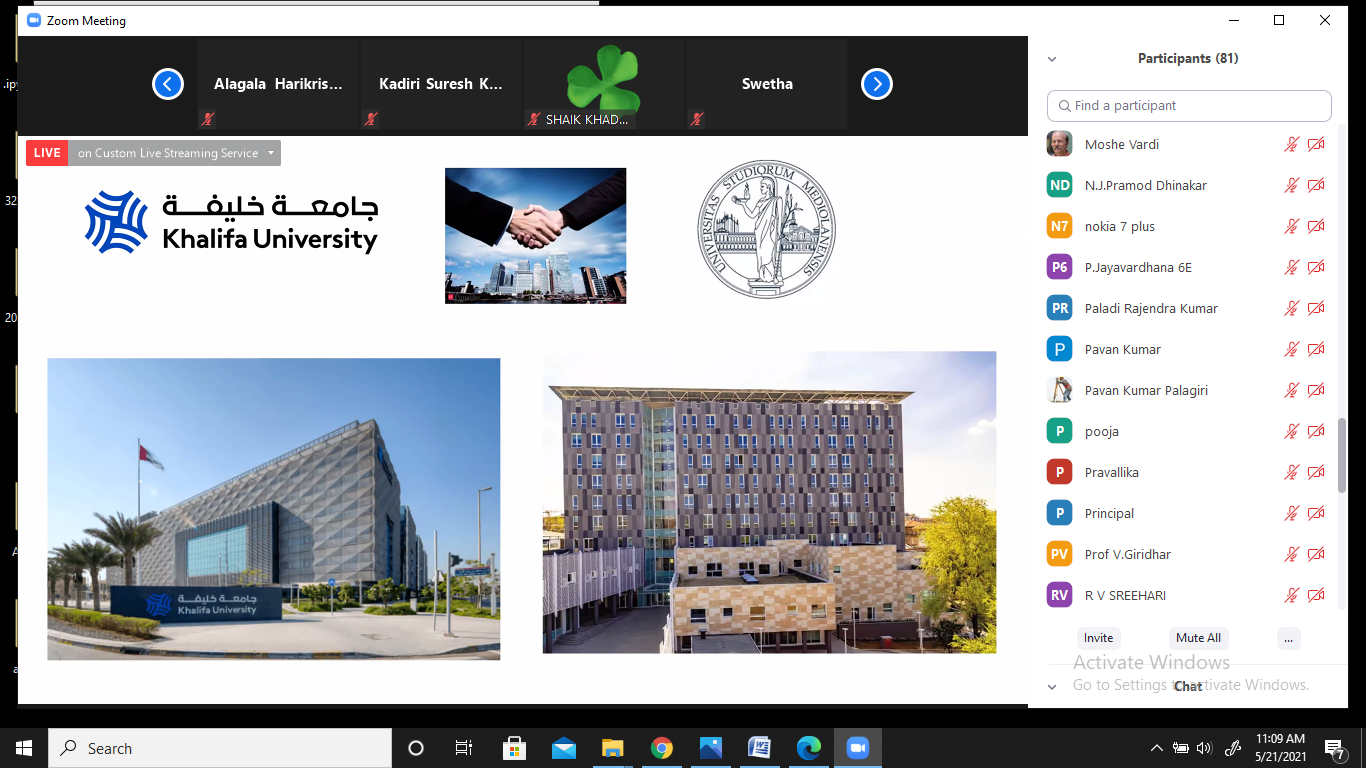Click Pavan Kumar's muted microphone icon
Screen dimensions: 1366x768
1292,350
